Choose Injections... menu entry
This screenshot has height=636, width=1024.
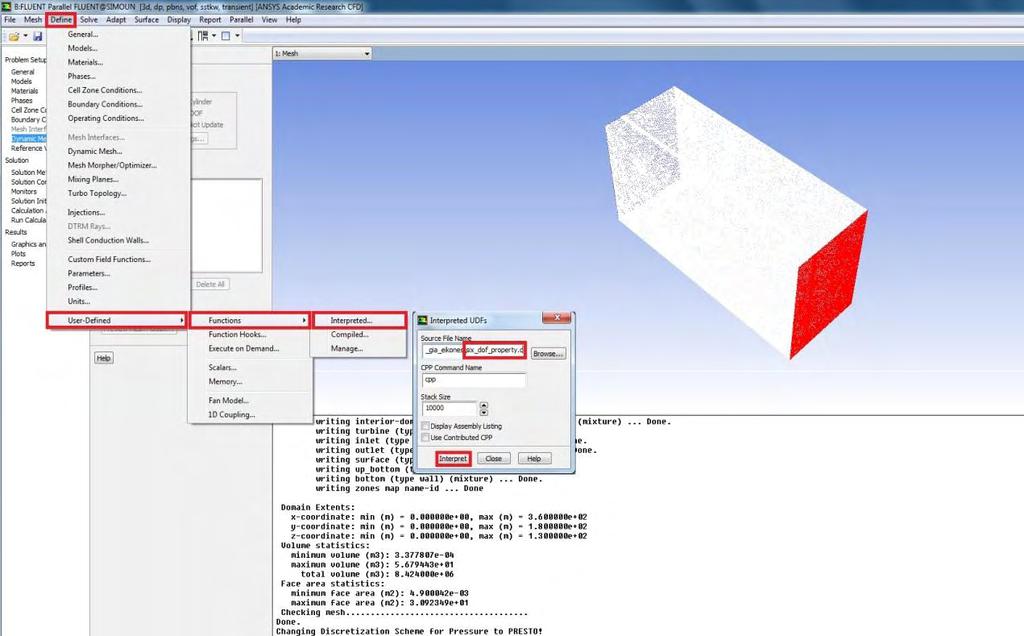coord(86,212)
